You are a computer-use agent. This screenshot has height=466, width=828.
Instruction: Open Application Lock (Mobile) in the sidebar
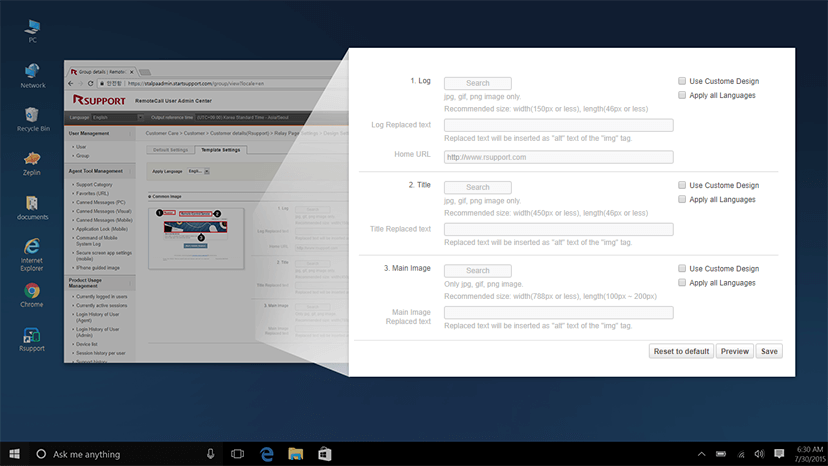102,229
